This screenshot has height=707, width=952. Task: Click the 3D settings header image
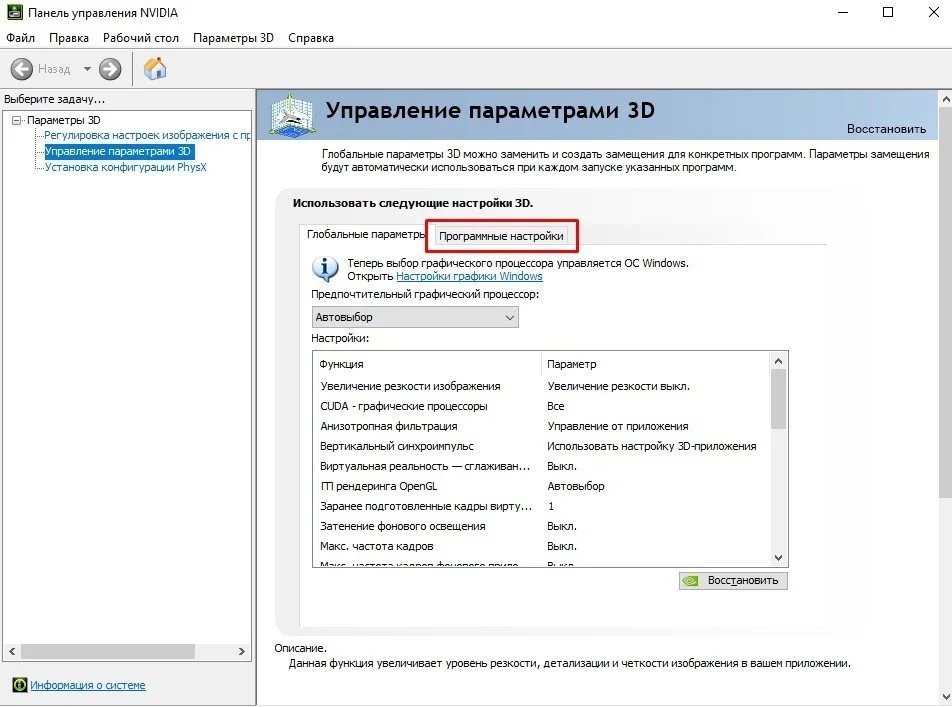[x=292, y=115]
